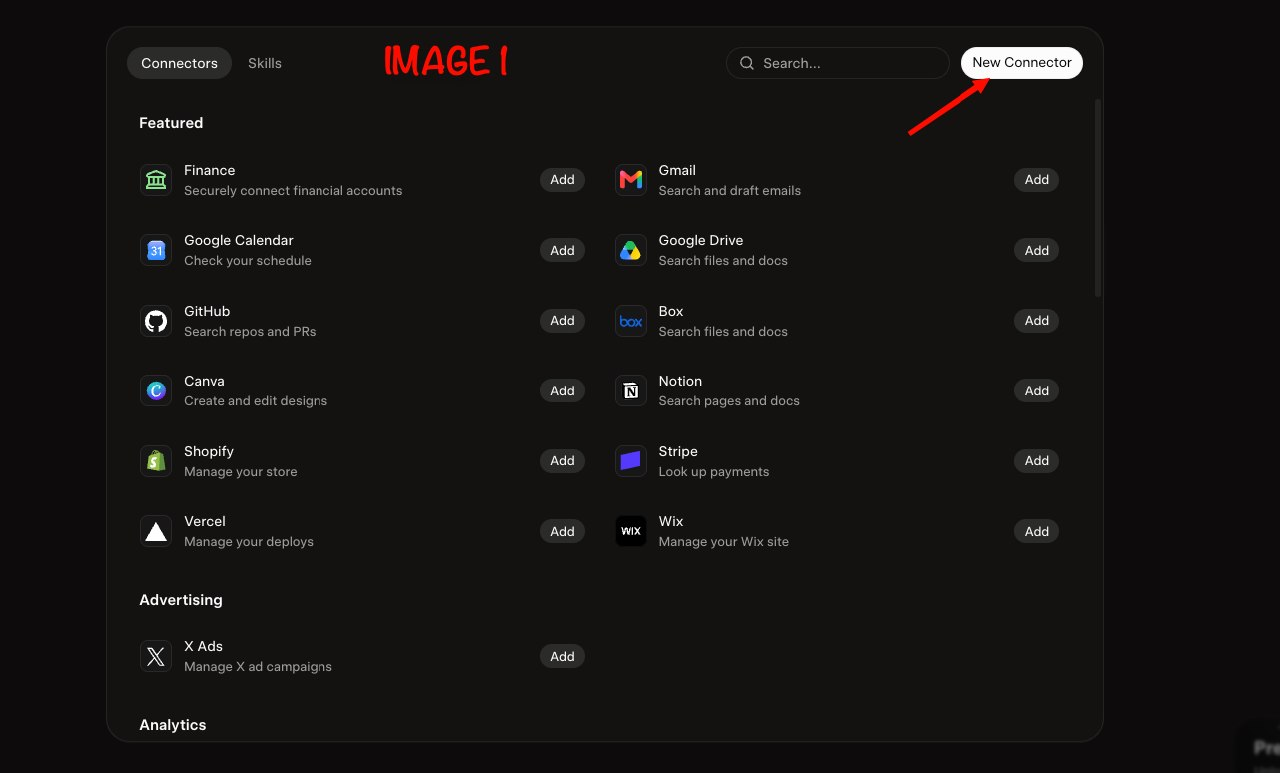Add the Box connector
Viewport: 1280px width, 773px height.
click(1037, 321)
